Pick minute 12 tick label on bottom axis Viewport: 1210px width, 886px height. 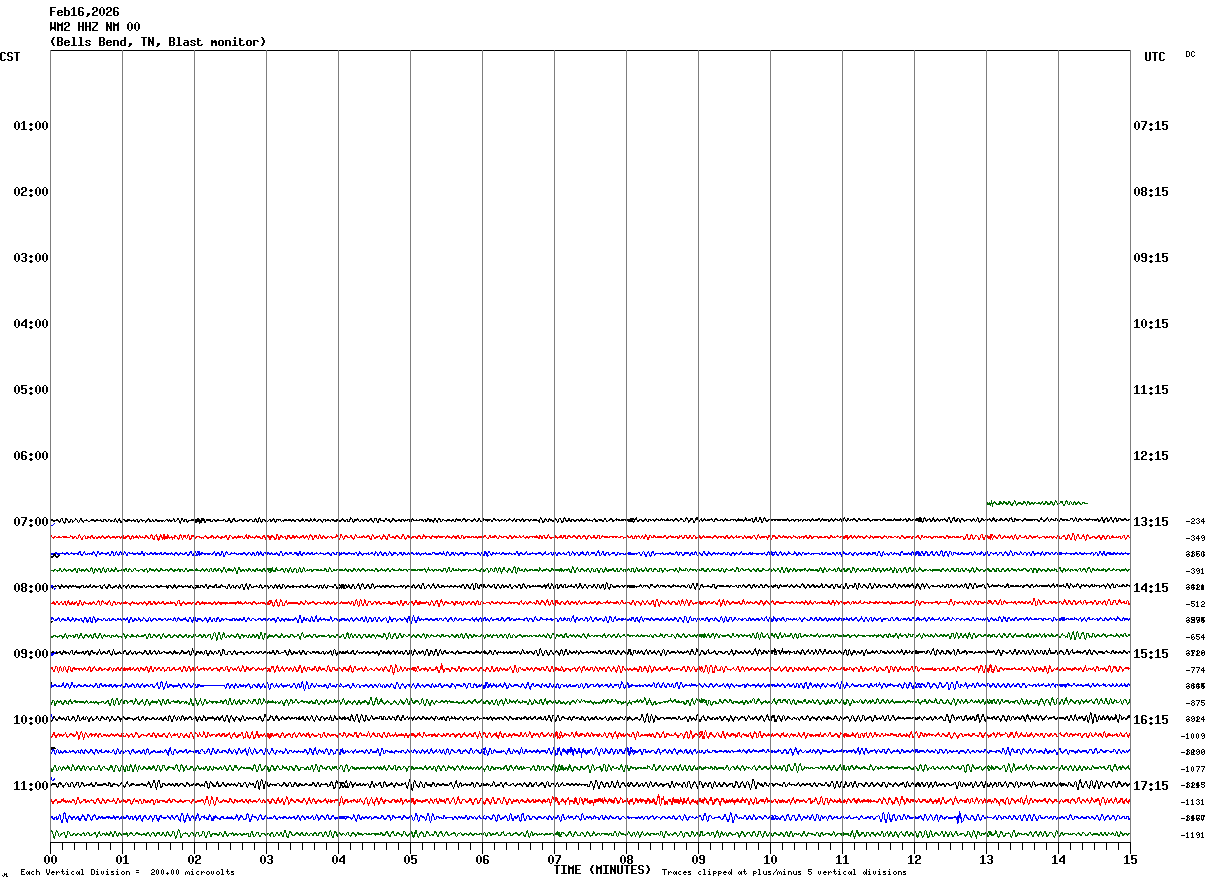click(x=914, y=860)
